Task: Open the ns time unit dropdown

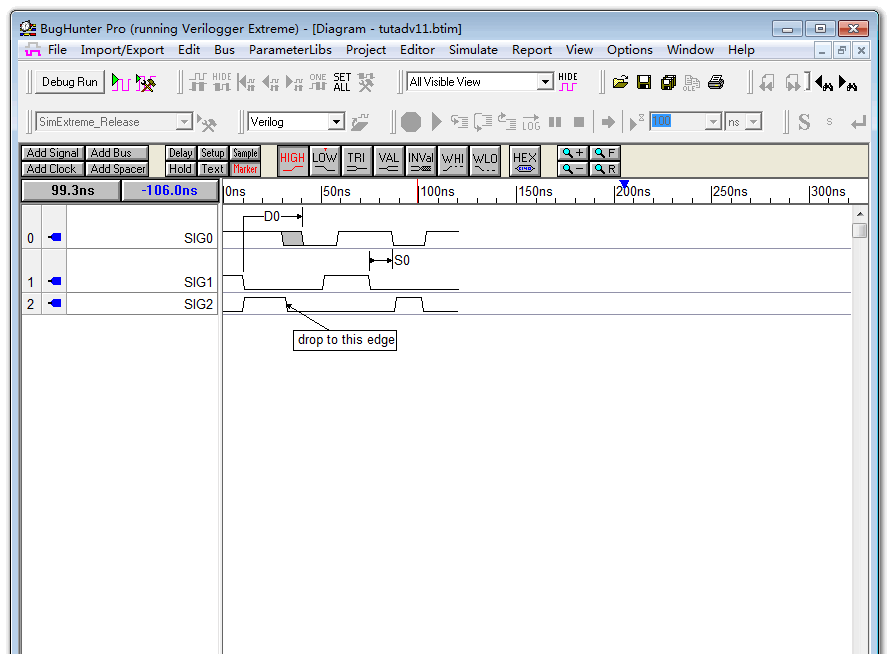Action: coord(753,122)
